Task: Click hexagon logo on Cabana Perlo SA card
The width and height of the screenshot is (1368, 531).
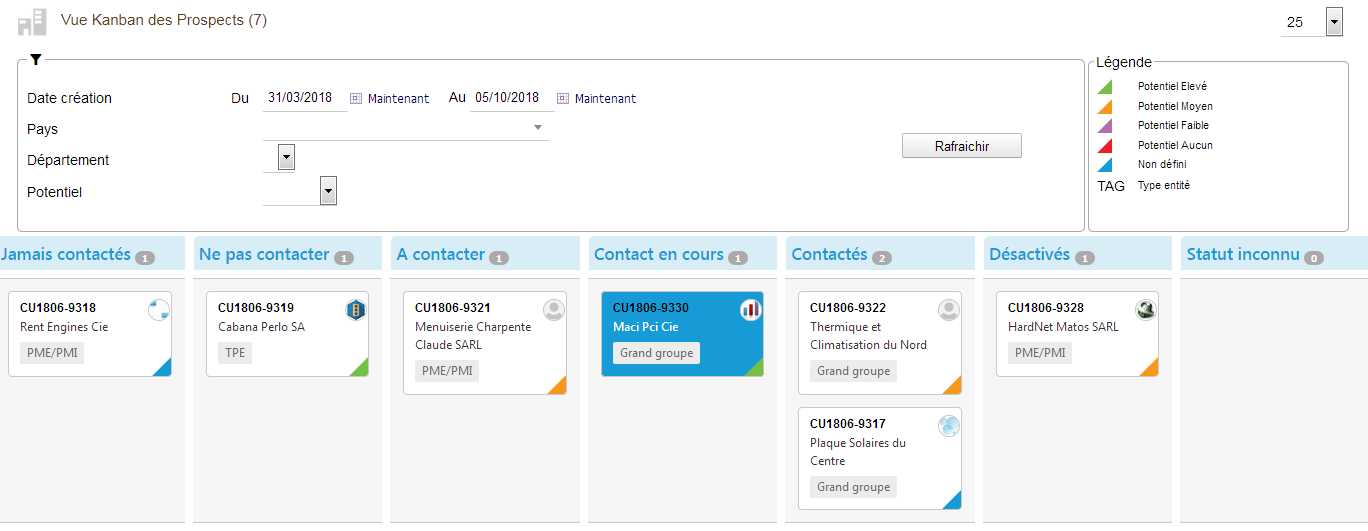Action: pyautogui.click(x=355, y=310)
